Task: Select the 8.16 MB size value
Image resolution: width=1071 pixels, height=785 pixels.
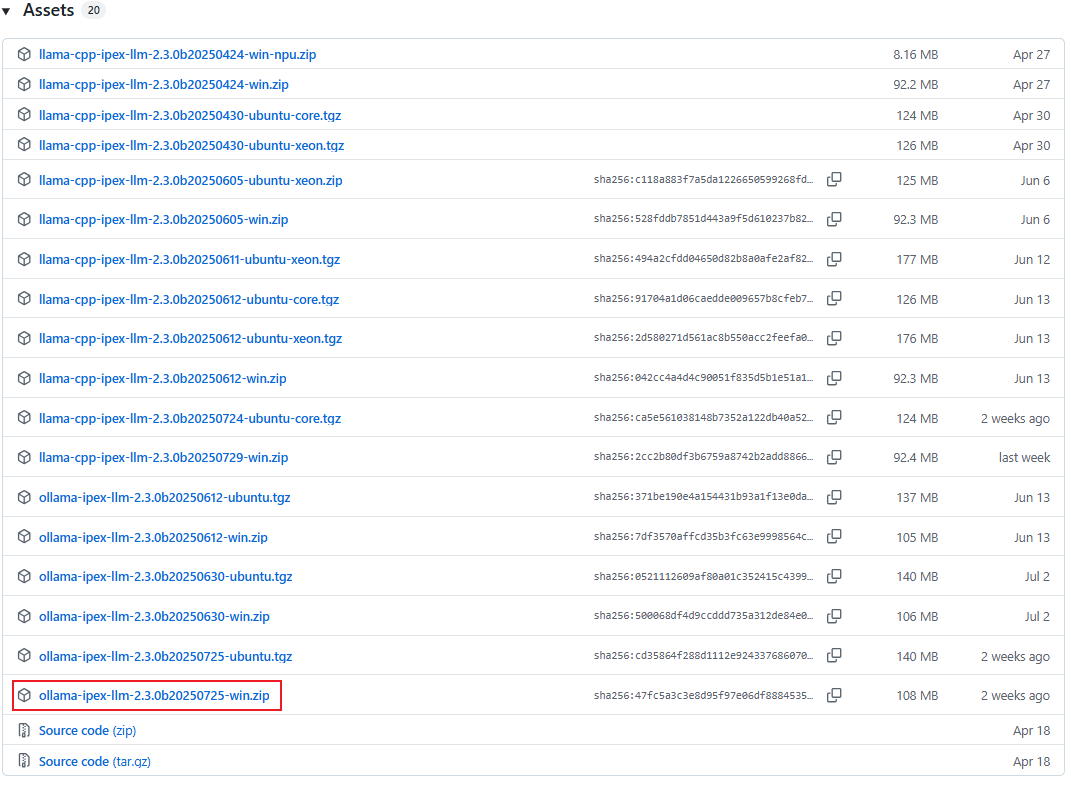Action: pos(915,55)
